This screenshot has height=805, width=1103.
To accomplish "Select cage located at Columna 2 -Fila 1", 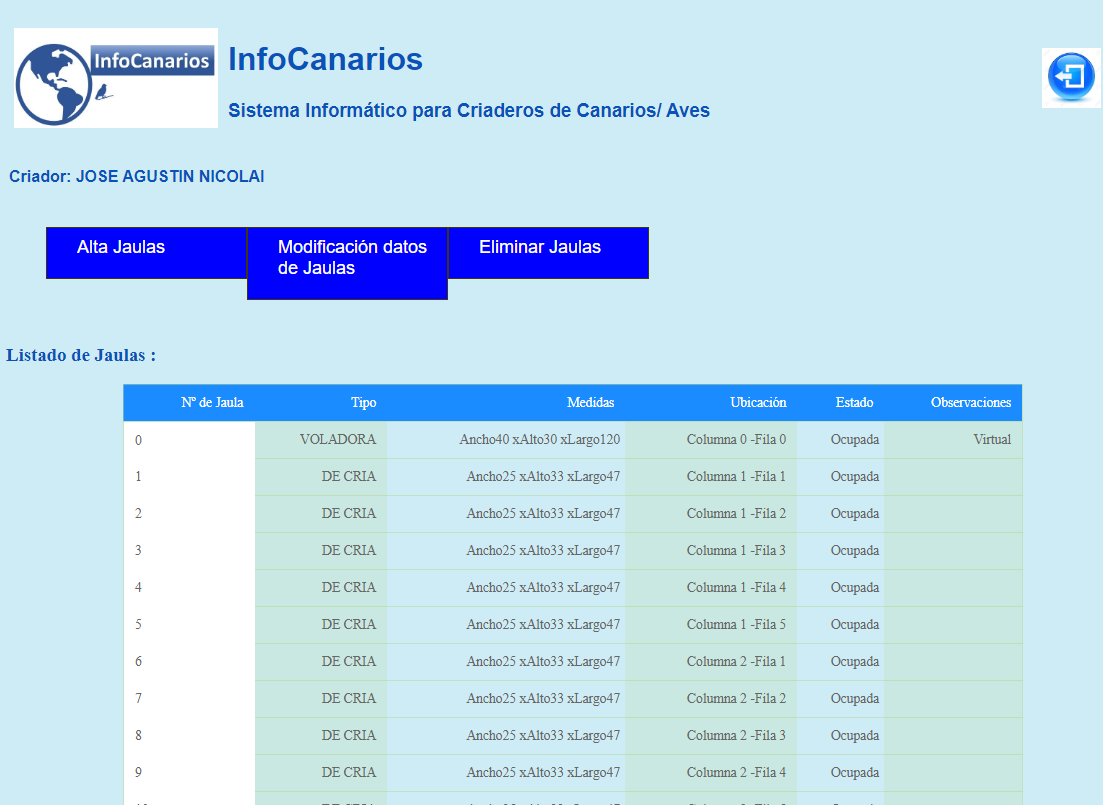I will pyautogui.click(x=736, y=662).
